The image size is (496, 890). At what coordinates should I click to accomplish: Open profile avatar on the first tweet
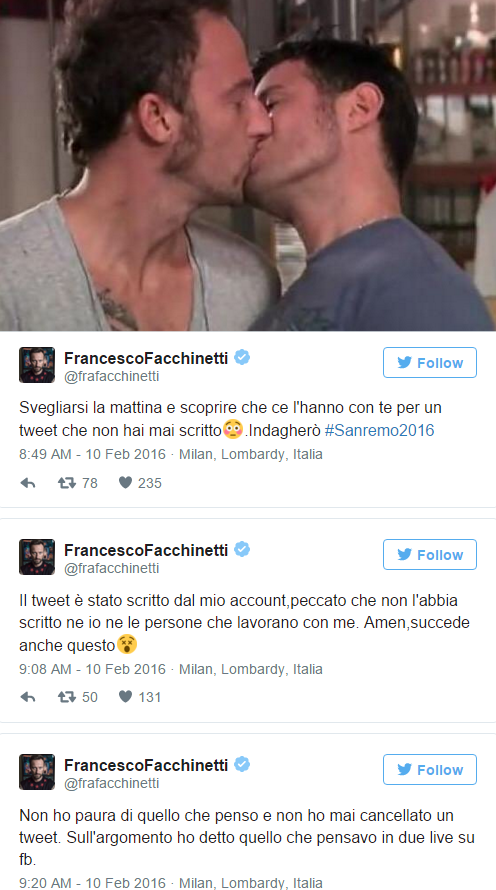tap(37, 365)
